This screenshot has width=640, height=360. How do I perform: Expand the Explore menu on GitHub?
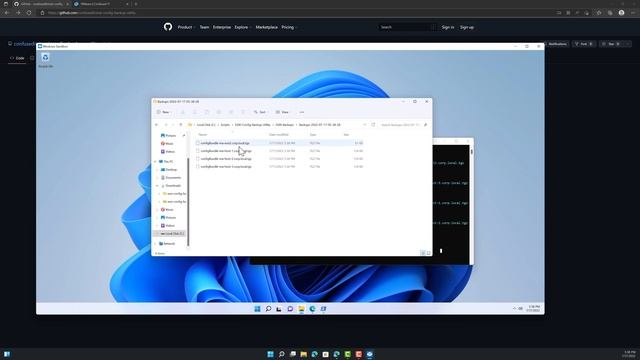(x=242, y=27)
